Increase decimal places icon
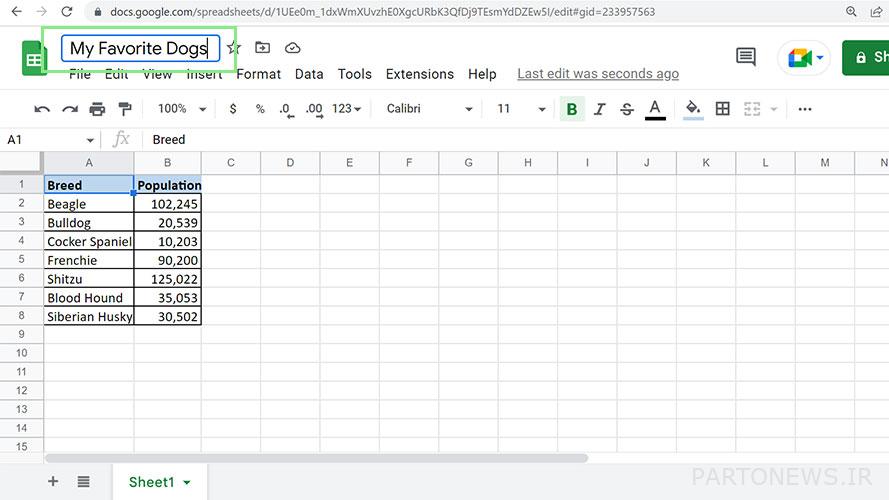The height and width of the screenshot is (500, 889). point(314,109)
